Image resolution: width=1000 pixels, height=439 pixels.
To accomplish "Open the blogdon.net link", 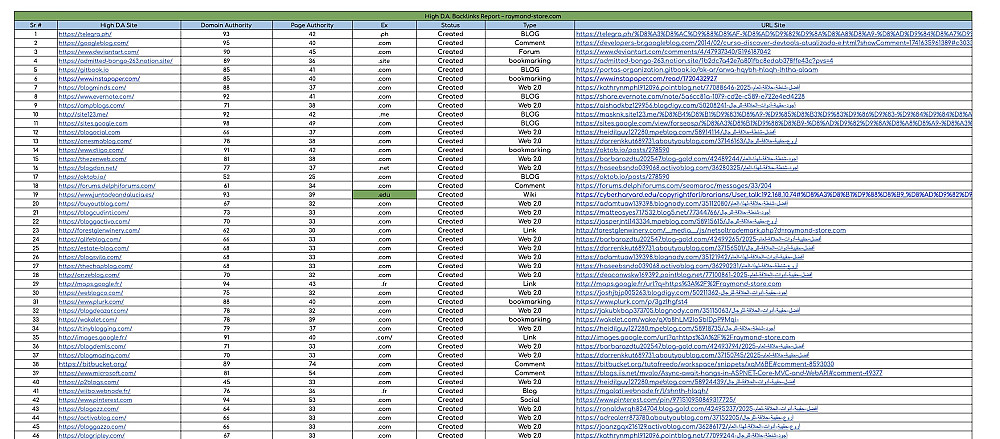I will (x=88, y=168).
